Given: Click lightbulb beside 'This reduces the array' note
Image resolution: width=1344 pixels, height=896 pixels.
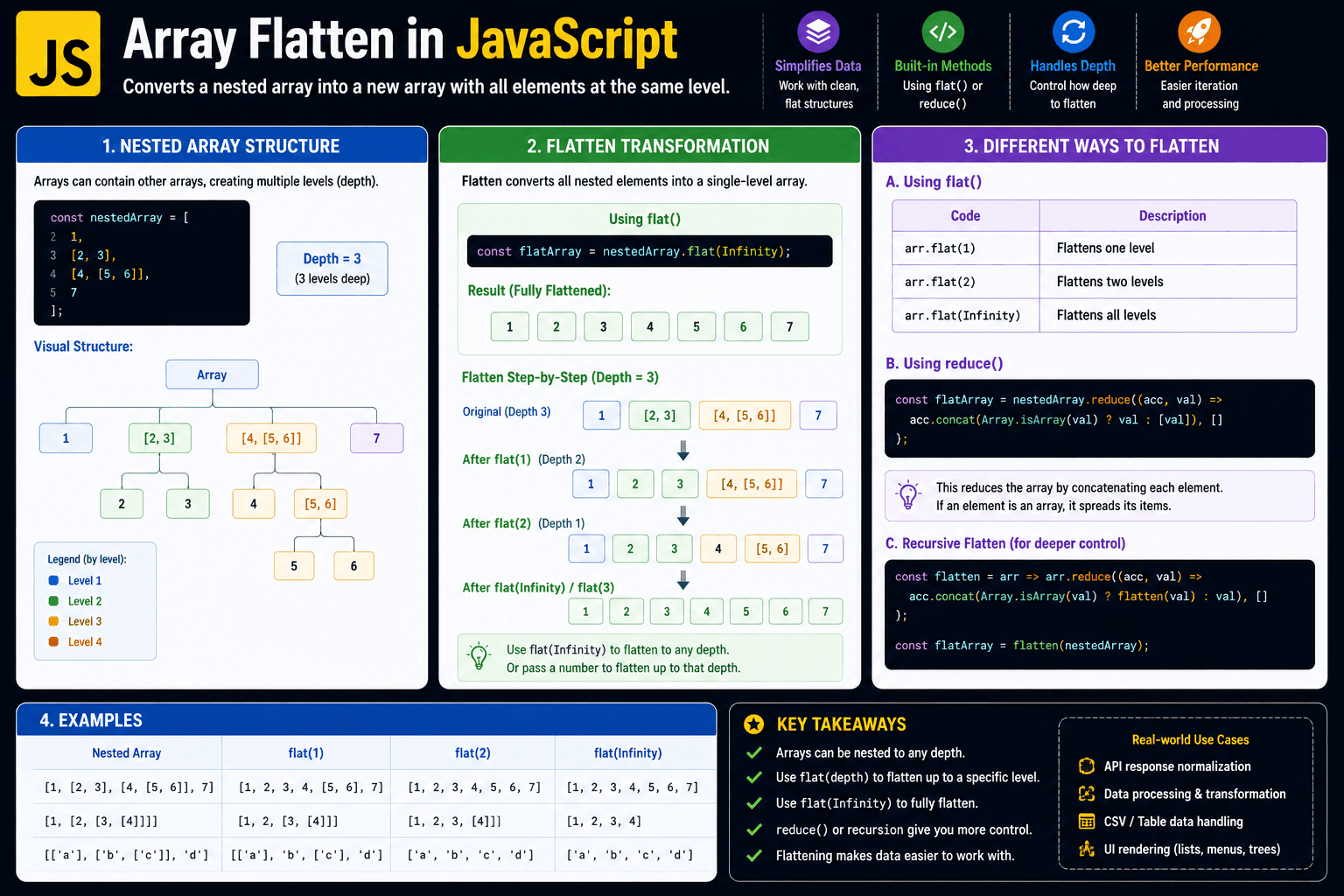Looking at the screenshot, I should [908, 495].
